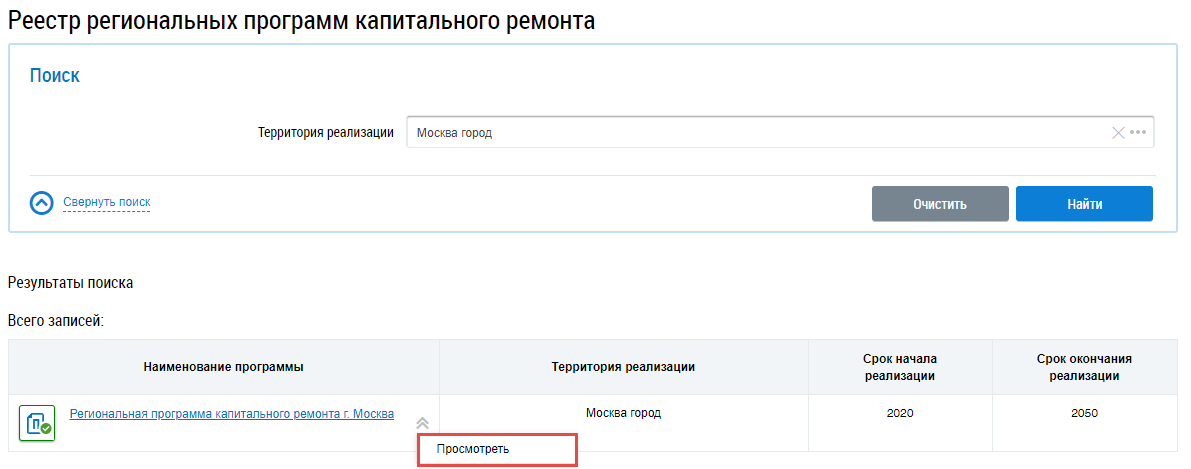This screenshot has height=469, width=1191.
Task: Click Срок начала реализации column header
Action: [899, 367]
